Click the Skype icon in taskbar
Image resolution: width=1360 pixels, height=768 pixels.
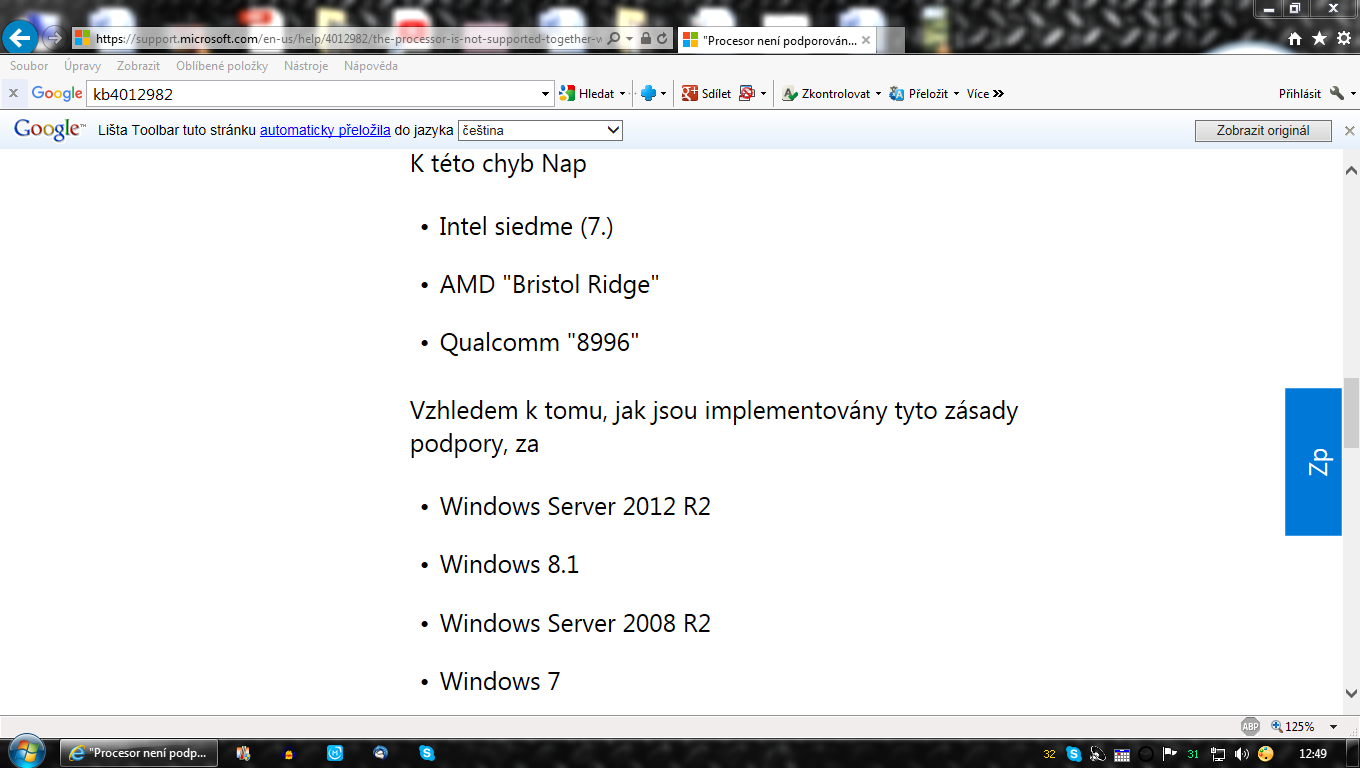point(428,753)
